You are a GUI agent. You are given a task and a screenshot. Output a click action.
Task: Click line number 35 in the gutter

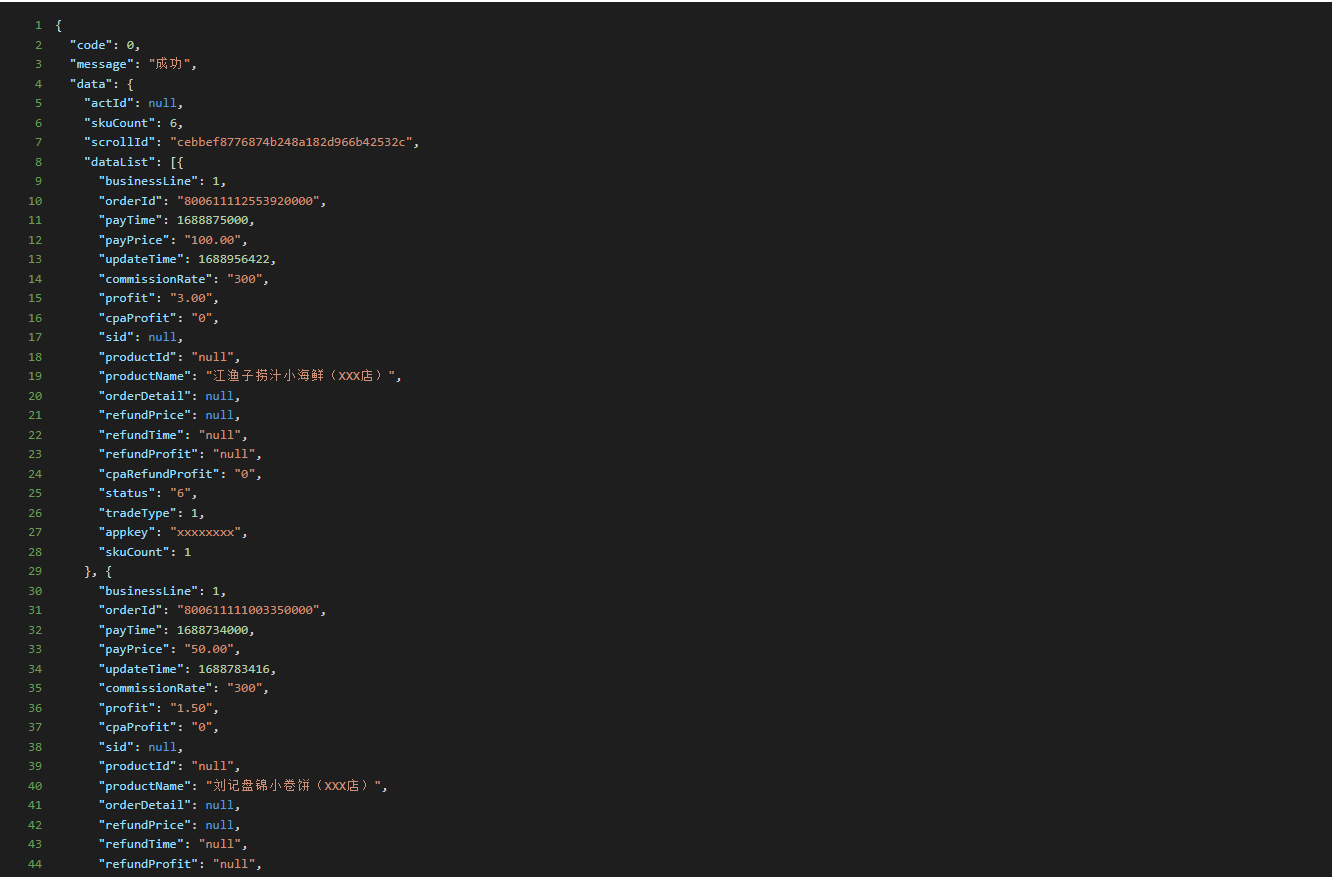(35, 688)
